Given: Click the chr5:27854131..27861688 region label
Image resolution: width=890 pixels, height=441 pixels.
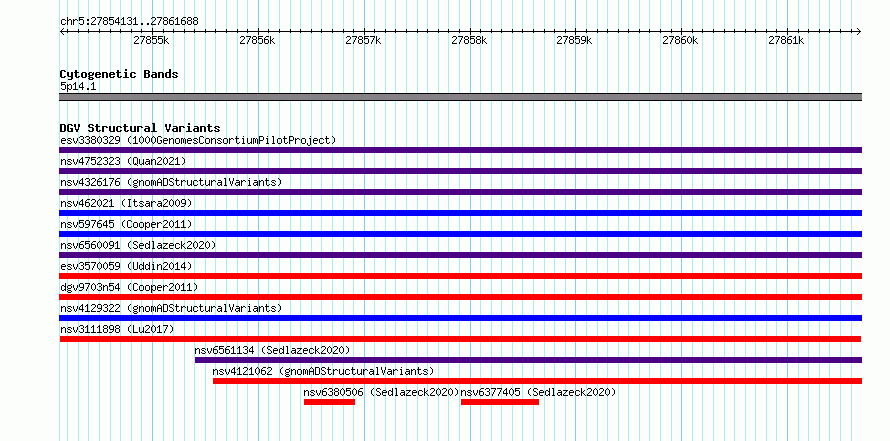Looking at the screenshot, I should (129, 22).
